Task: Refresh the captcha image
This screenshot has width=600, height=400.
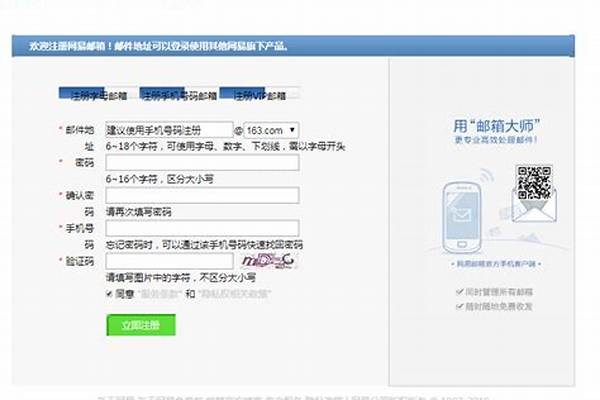Action: [268, 261]
